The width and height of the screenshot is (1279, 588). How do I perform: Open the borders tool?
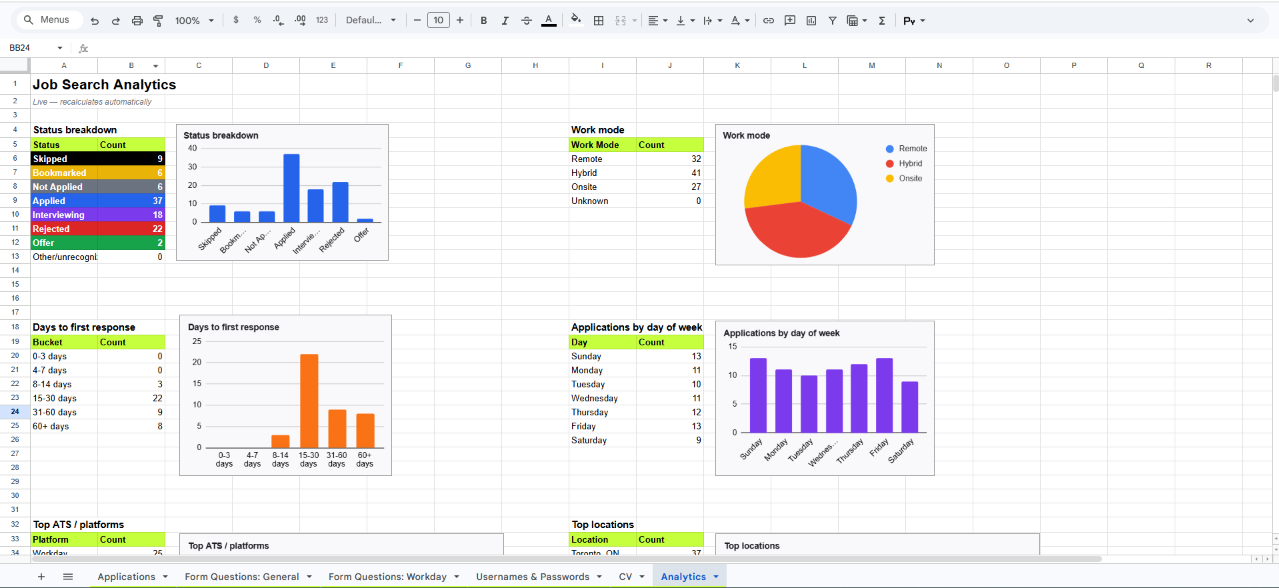598,20
